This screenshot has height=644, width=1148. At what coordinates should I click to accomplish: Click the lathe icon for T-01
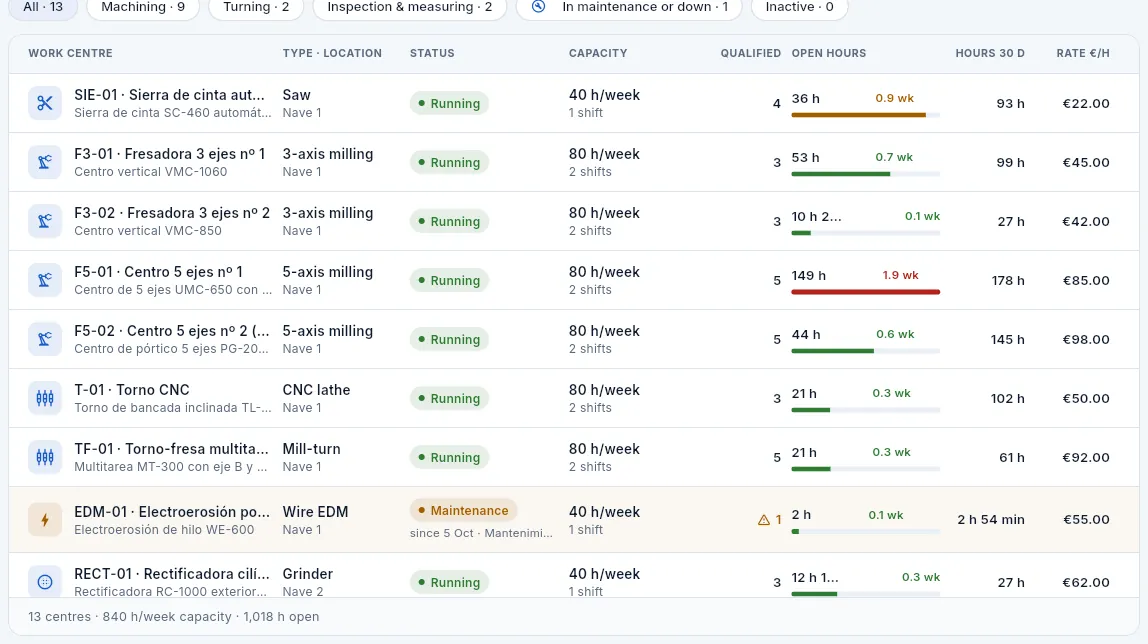(x=45, y=398)
